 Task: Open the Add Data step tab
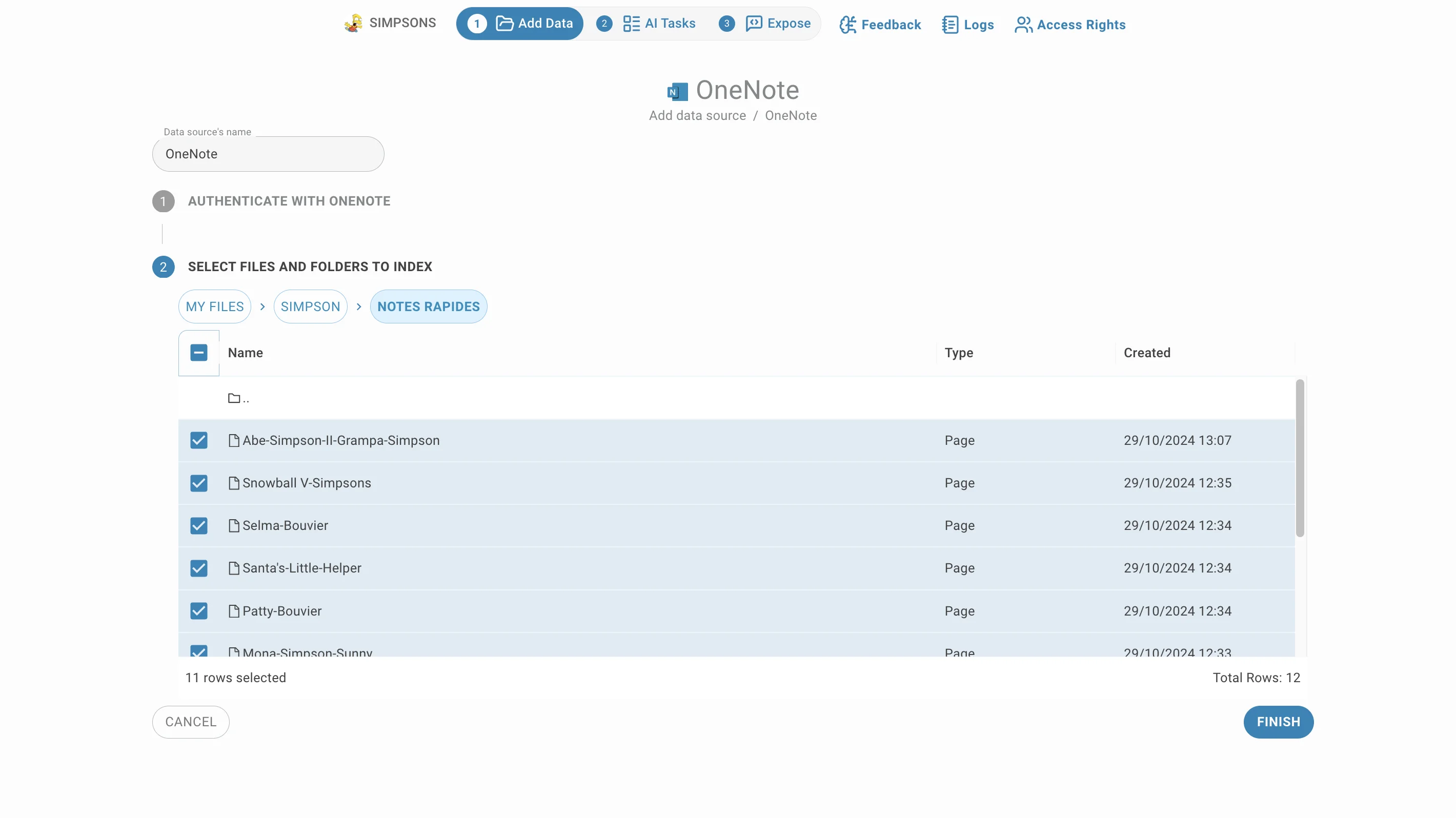pos(519,23)
